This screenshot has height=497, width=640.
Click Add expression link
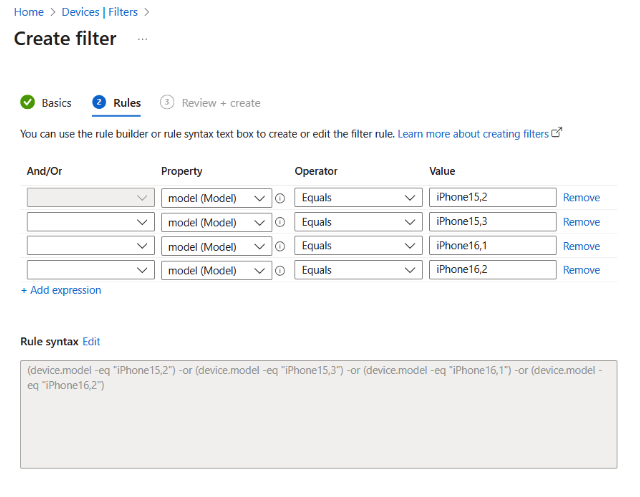pos(61,290)
